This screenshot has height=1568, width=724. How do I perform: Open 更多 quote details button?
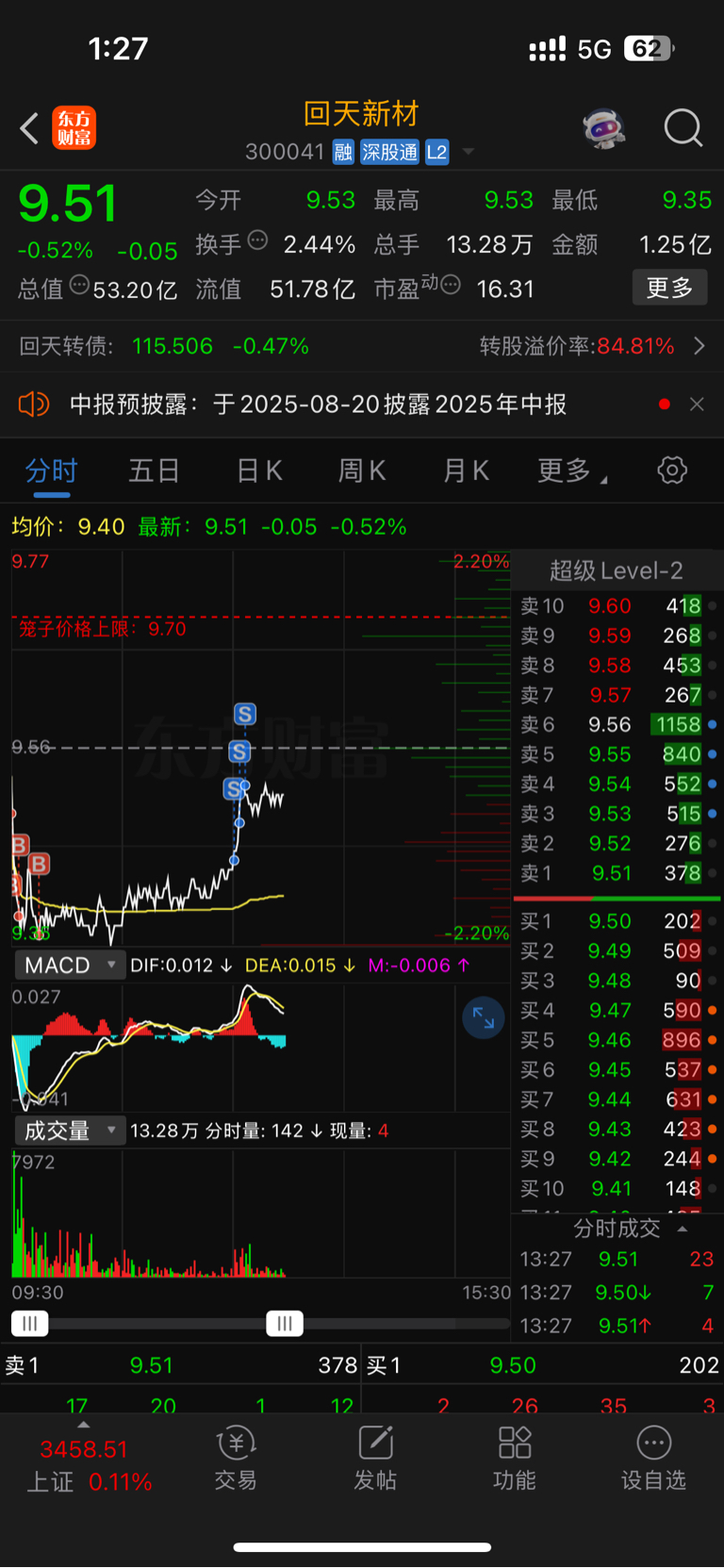pos(669,288)
